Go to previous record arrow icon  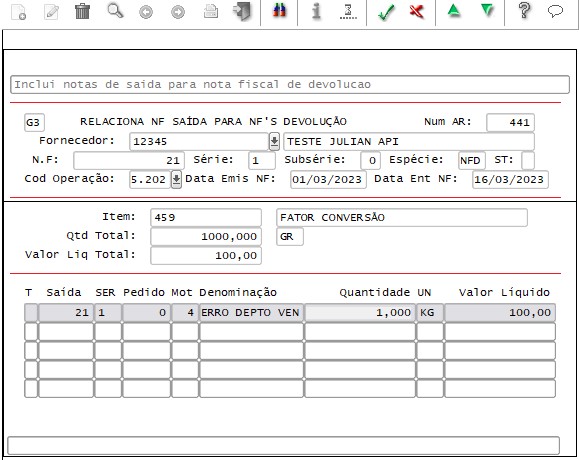[x=146, y=12]
